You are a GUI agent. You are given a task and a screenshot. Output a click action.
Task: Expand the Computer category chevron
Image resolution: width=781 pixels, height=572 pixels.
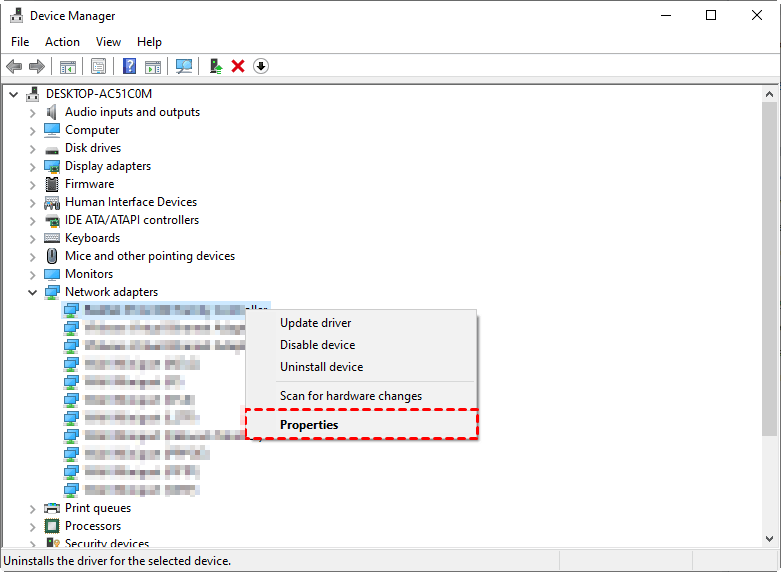pos(33,131)
